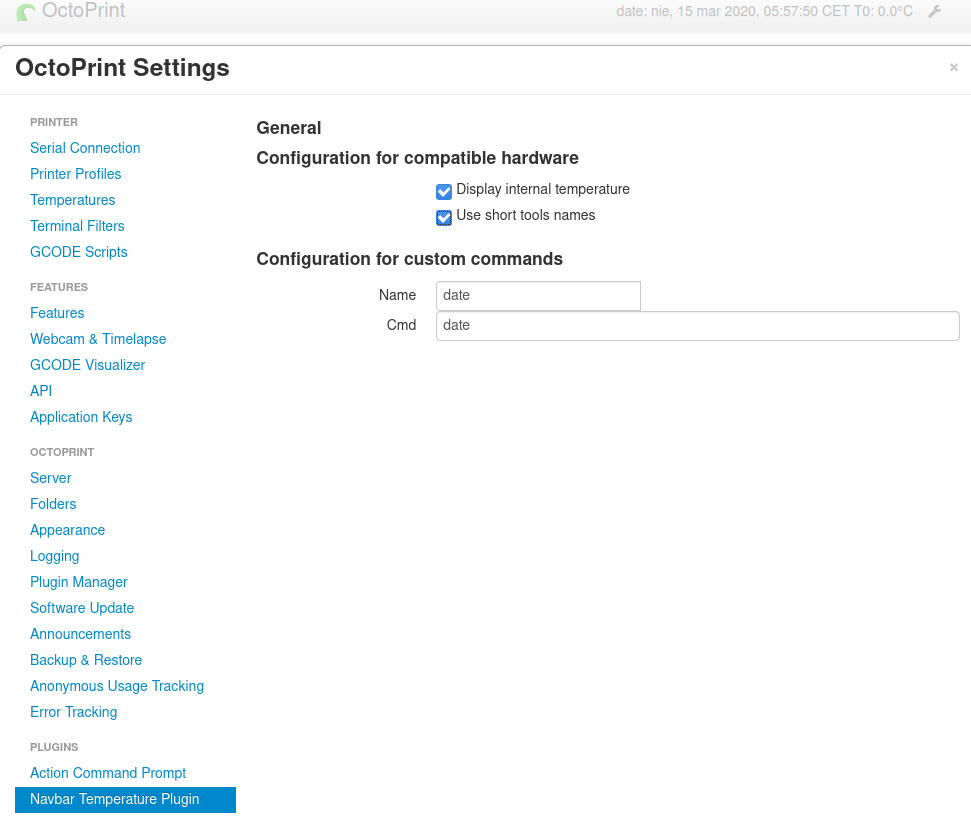Select GCODE Visualizer settings
The height and width of the screenshot is (834, 971).
[x=87, y=365]
